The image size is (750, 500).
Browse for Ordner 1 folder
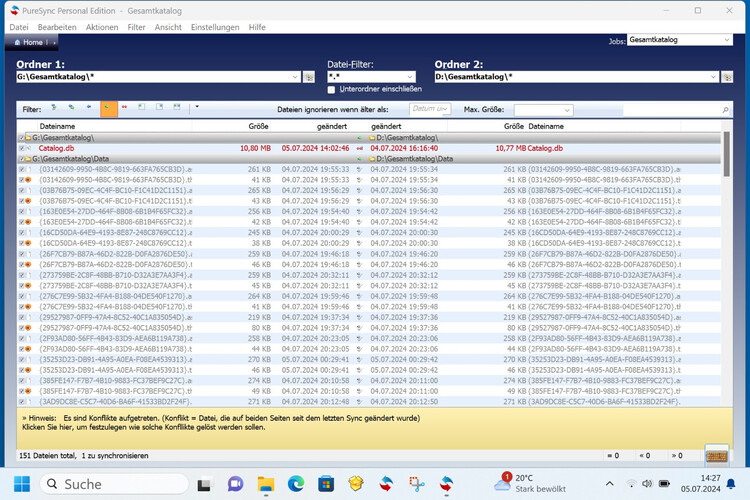(309, 77)
